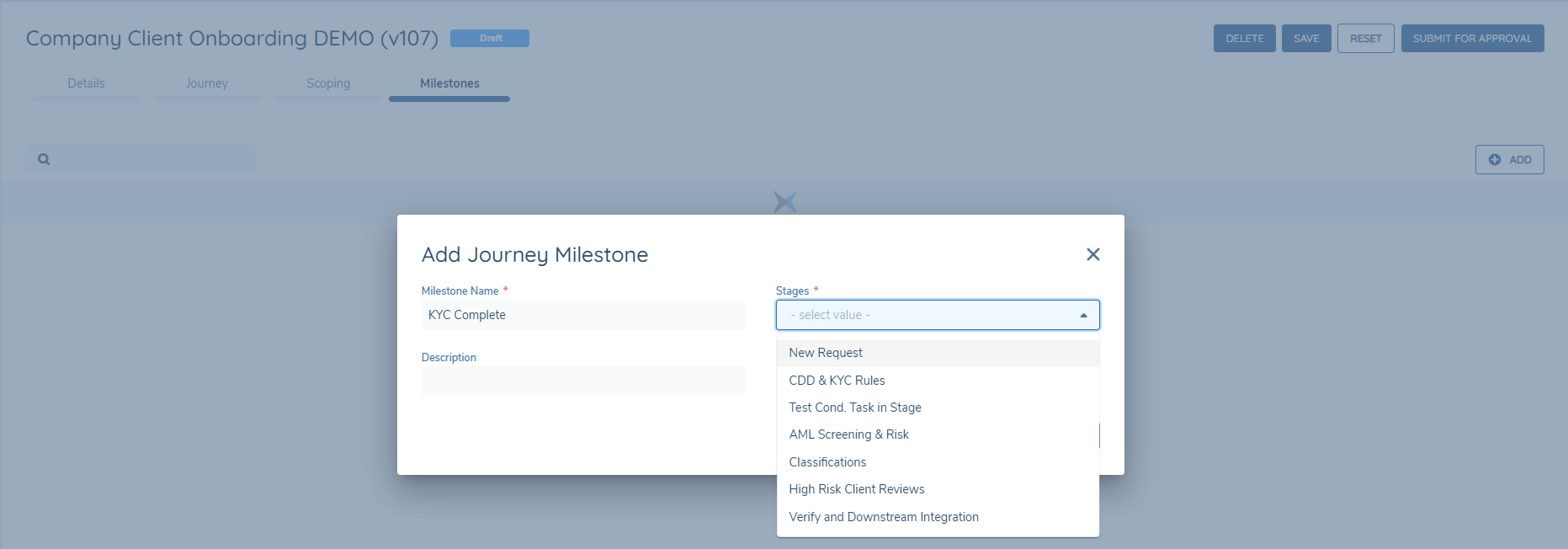1568x549 pixels.
Task: Focus the Description input field
Action: click(x=583, y=381)
